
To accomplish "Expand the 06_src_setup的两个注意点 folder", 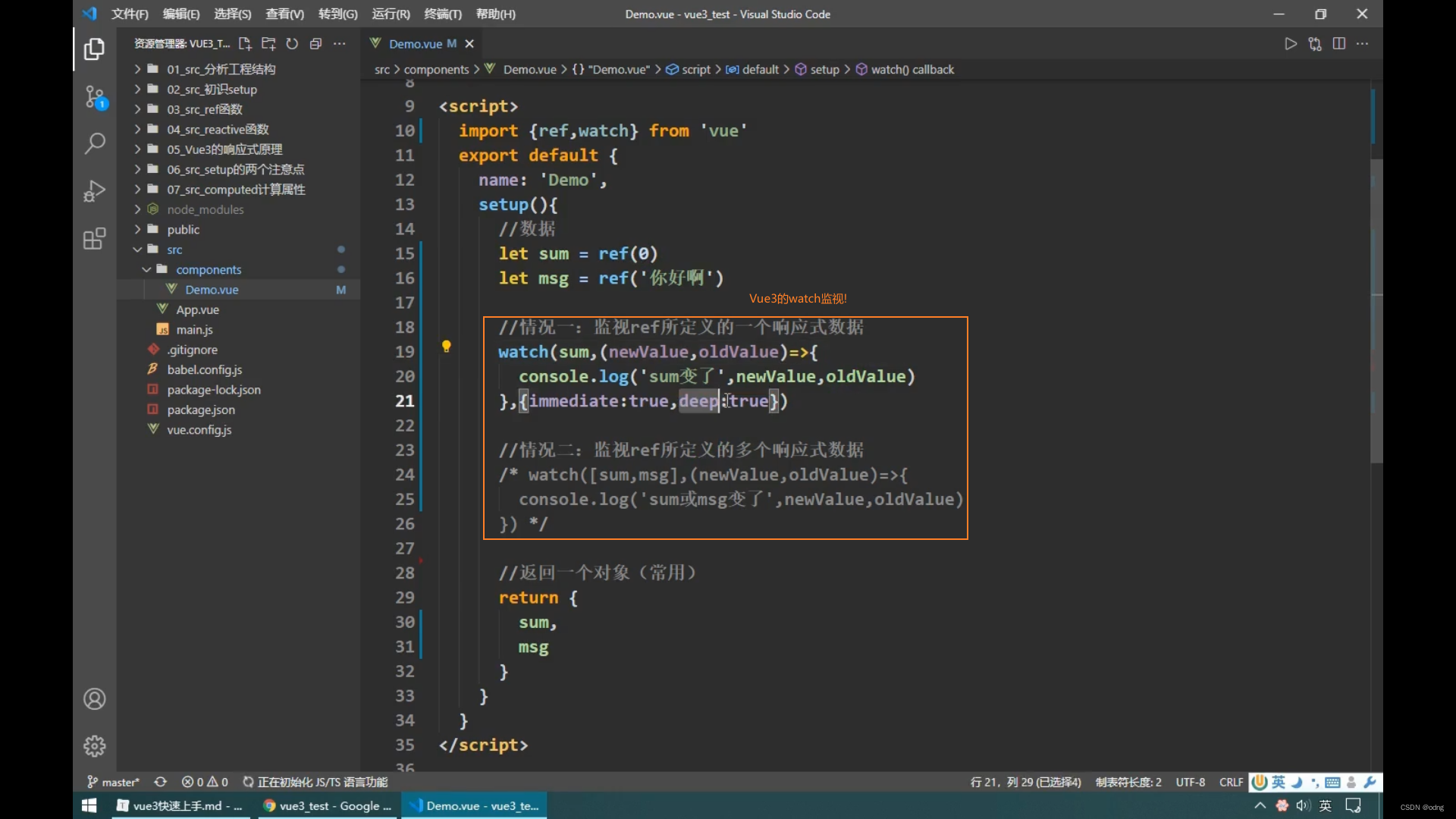I will (x=238, y=169).
